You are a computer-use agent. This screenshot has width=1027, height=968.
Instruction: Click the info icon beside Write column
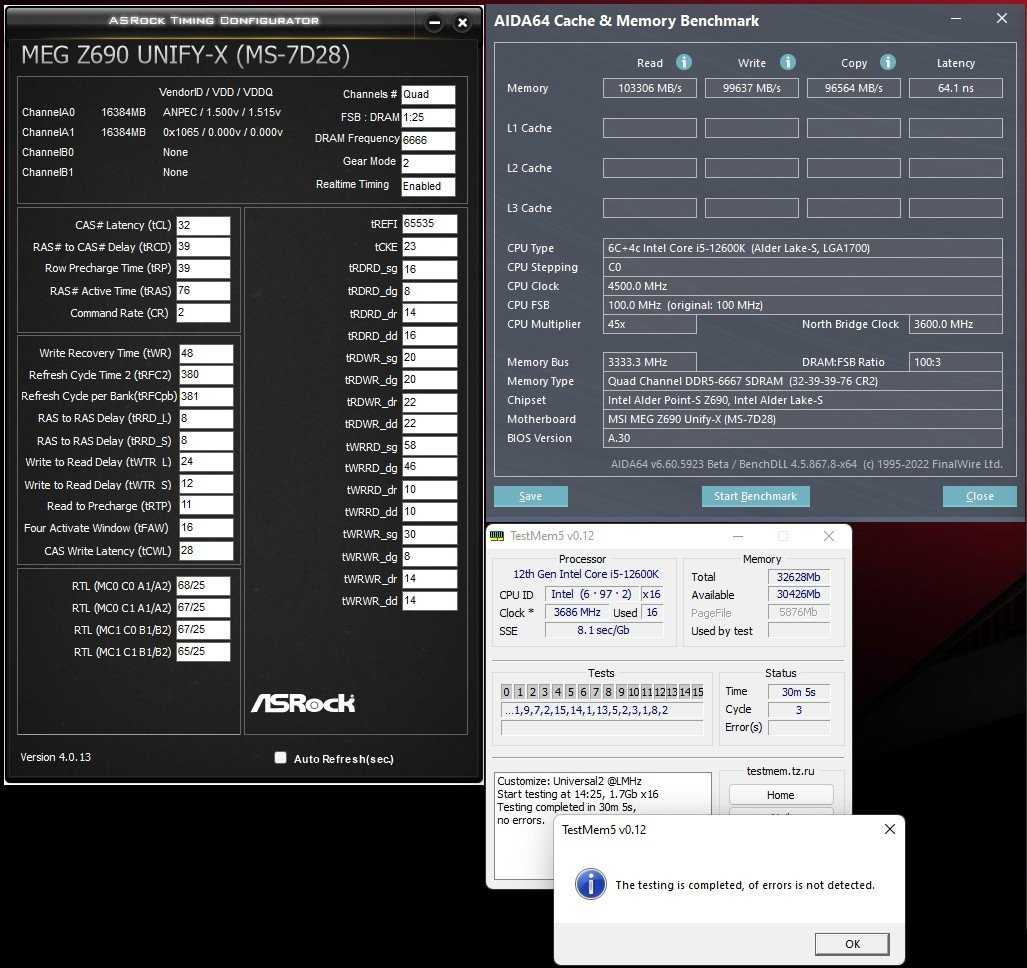click(x=788, y=62)
